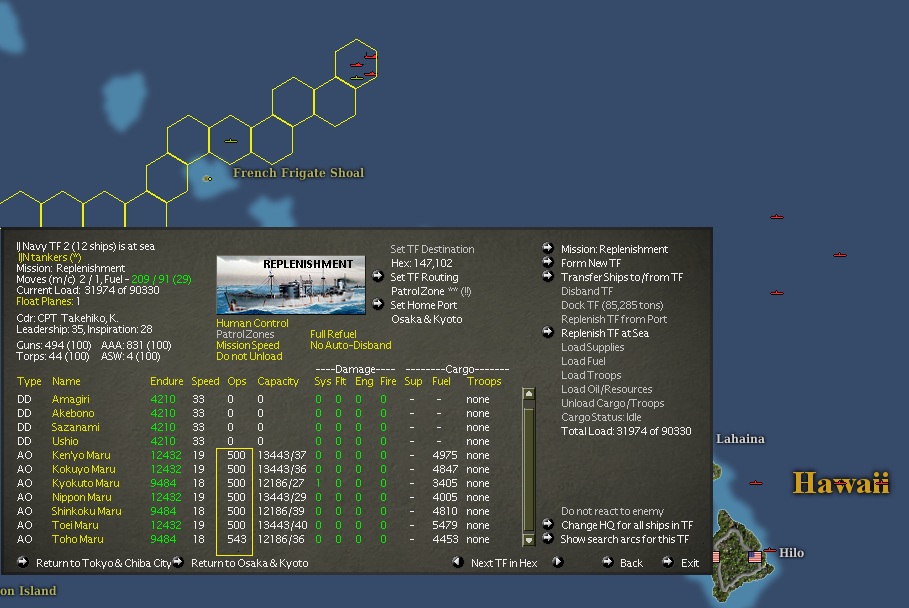Click arrow icon before Return to Osaka & Kyoto
Viewport: 909px width, 608px height.
(x=178, y=562)
